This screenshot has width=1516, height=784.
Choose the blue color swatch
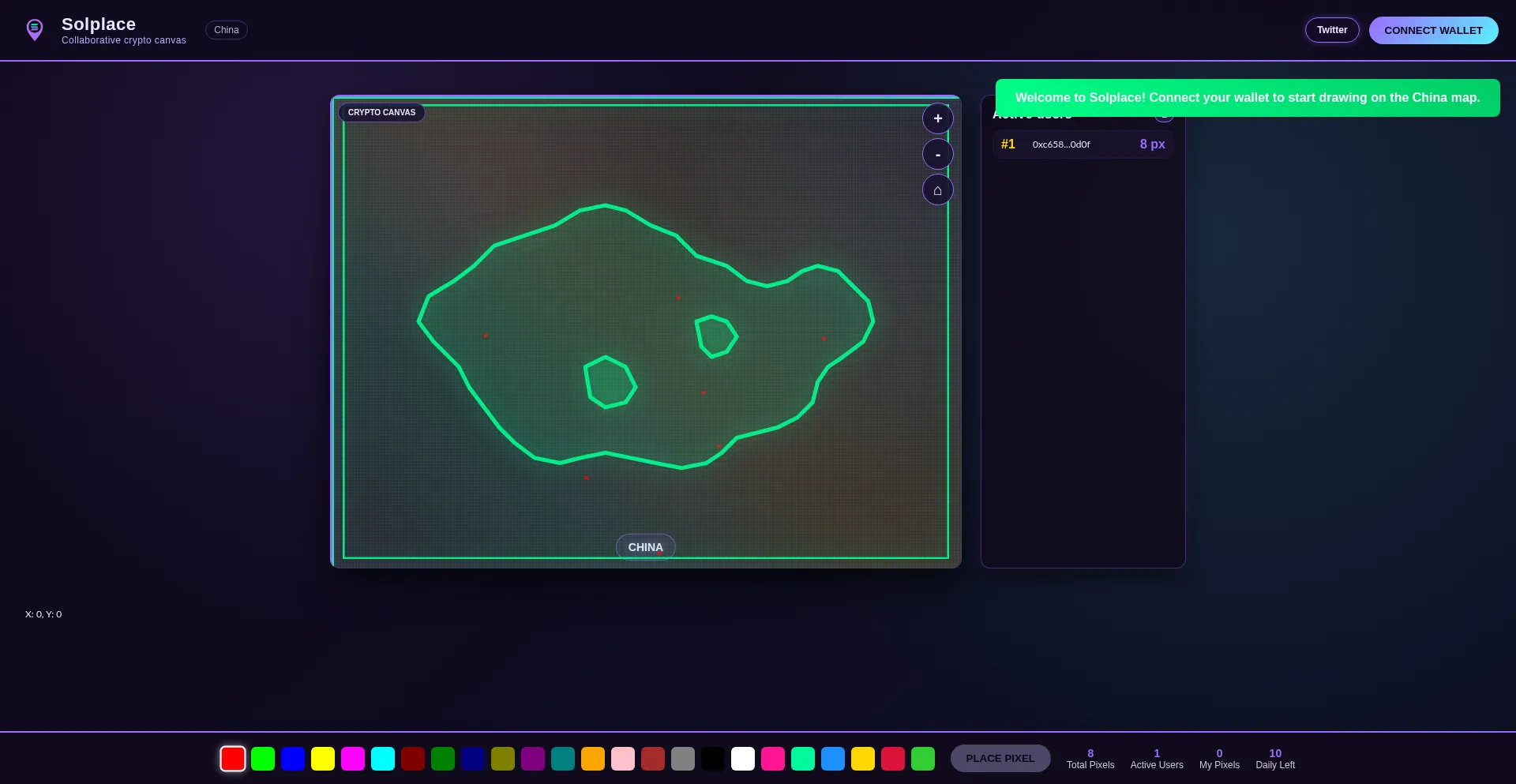(x=293, y=759)
